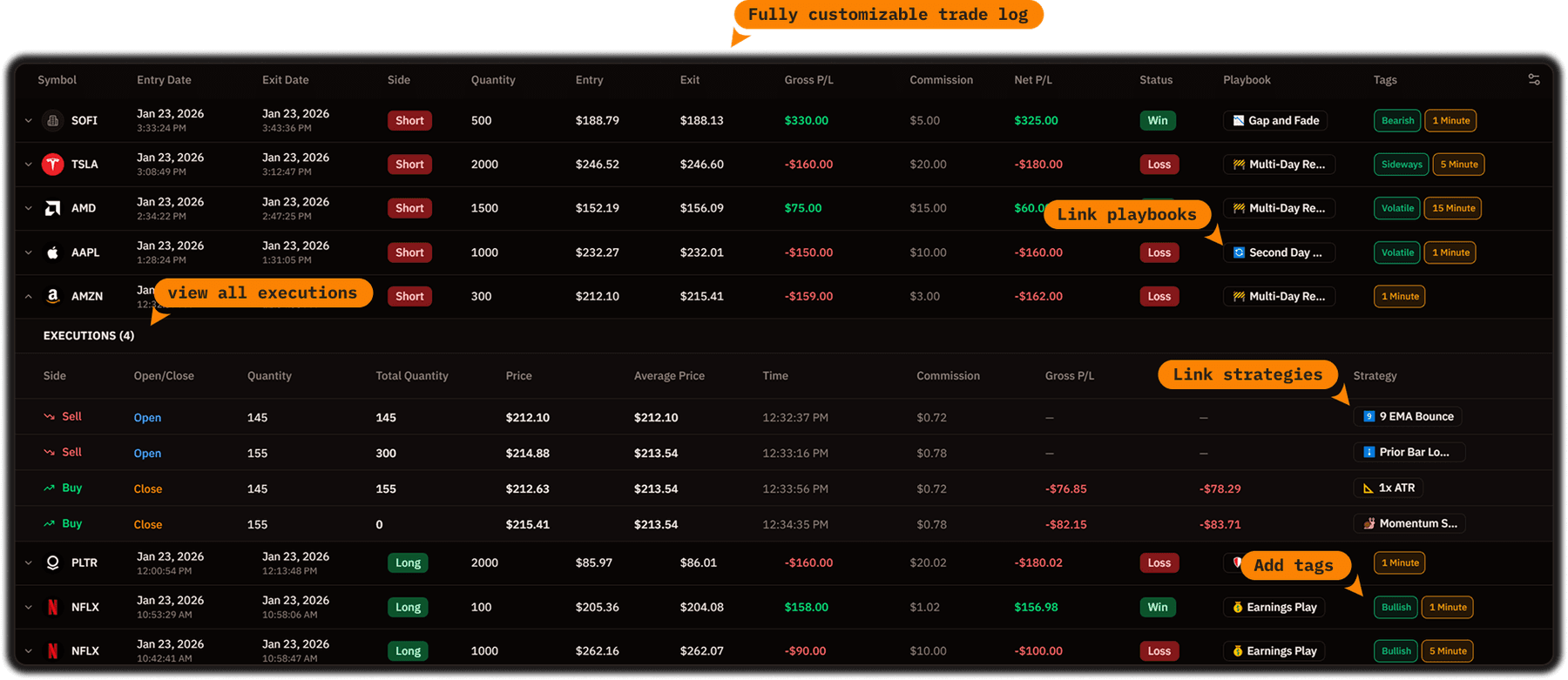Expand the PLTR trade row
This screenshot has height=680, width=1568.
click(29, 562)
